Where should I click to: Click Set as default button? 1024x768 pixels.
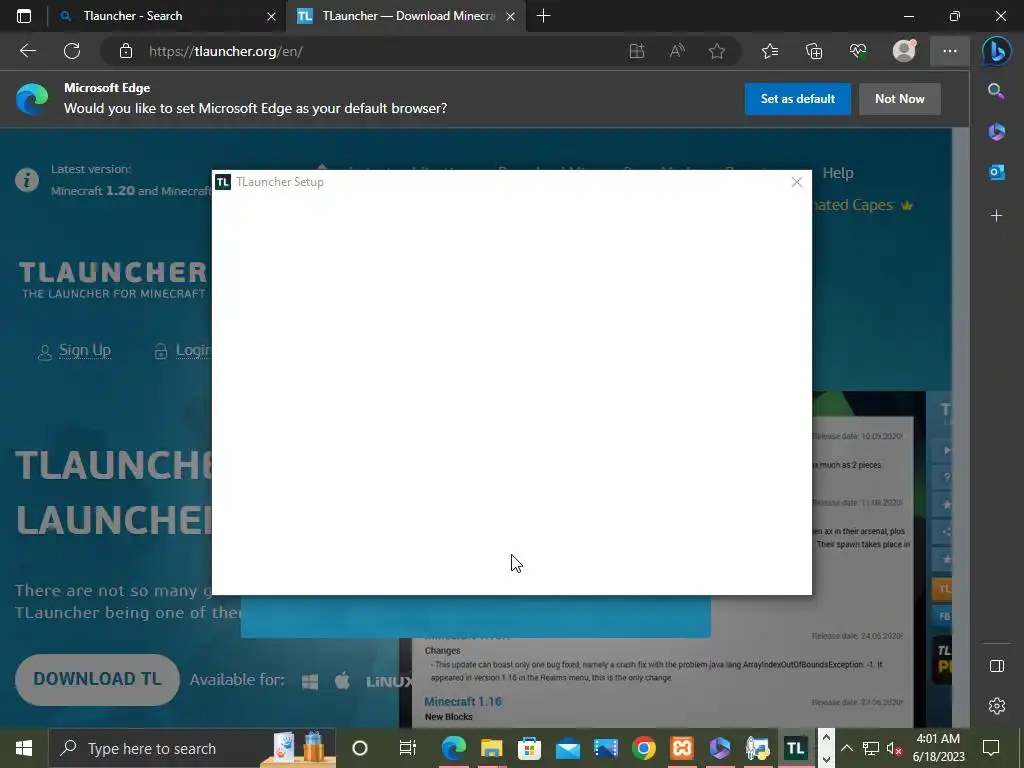coord(797,99)
